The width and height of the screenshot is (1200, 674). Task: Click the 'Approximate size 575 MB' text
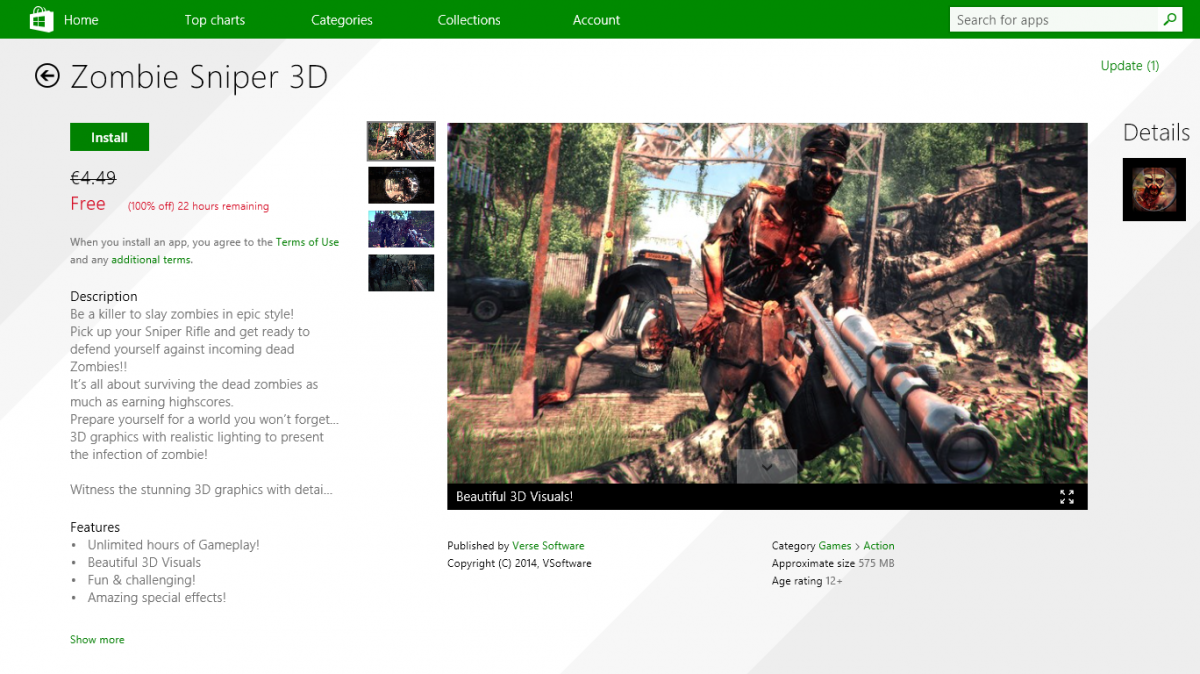tap(833, 564)
